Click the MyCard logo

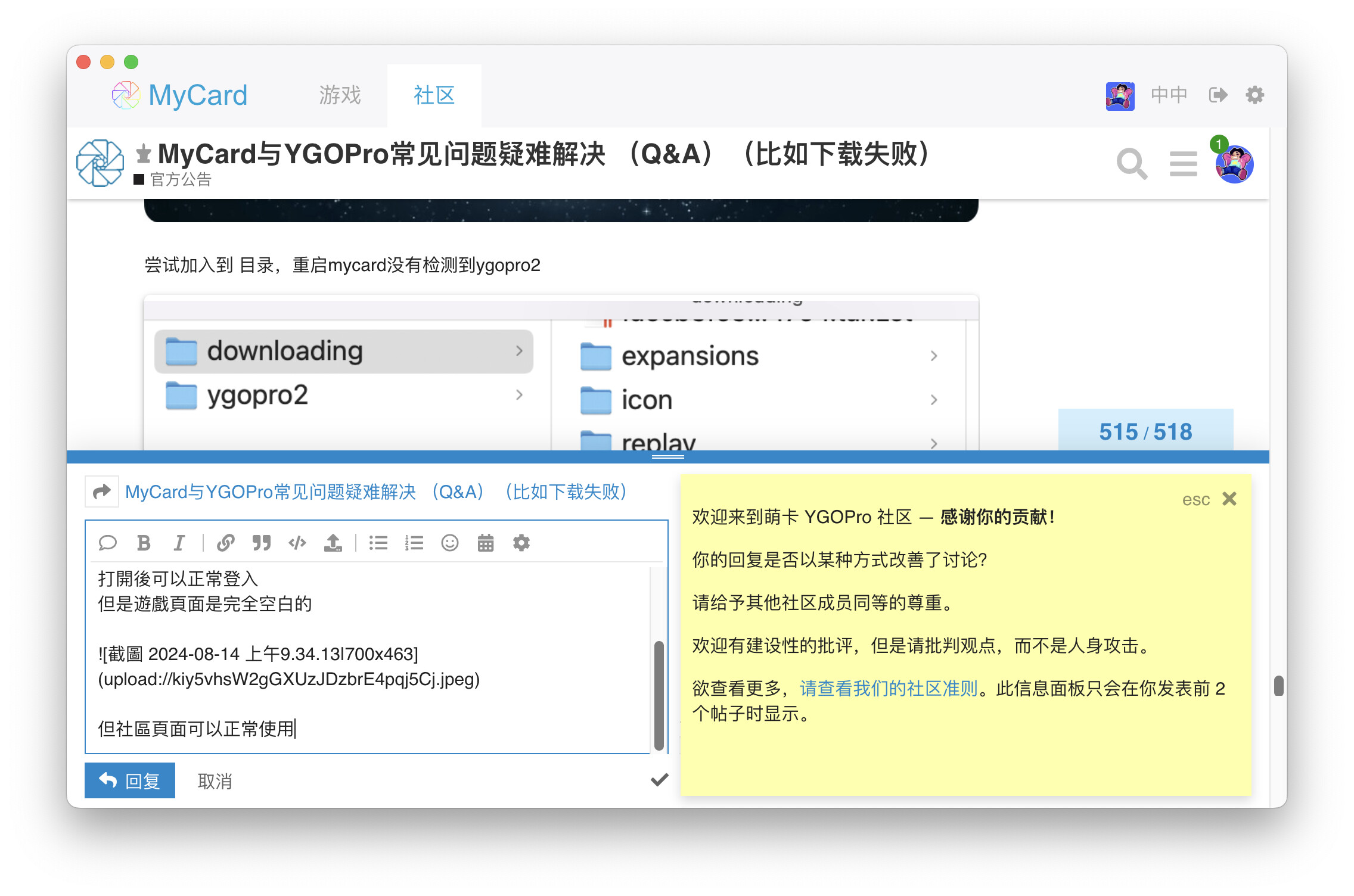pyautogui.click(x=179, y=95)
